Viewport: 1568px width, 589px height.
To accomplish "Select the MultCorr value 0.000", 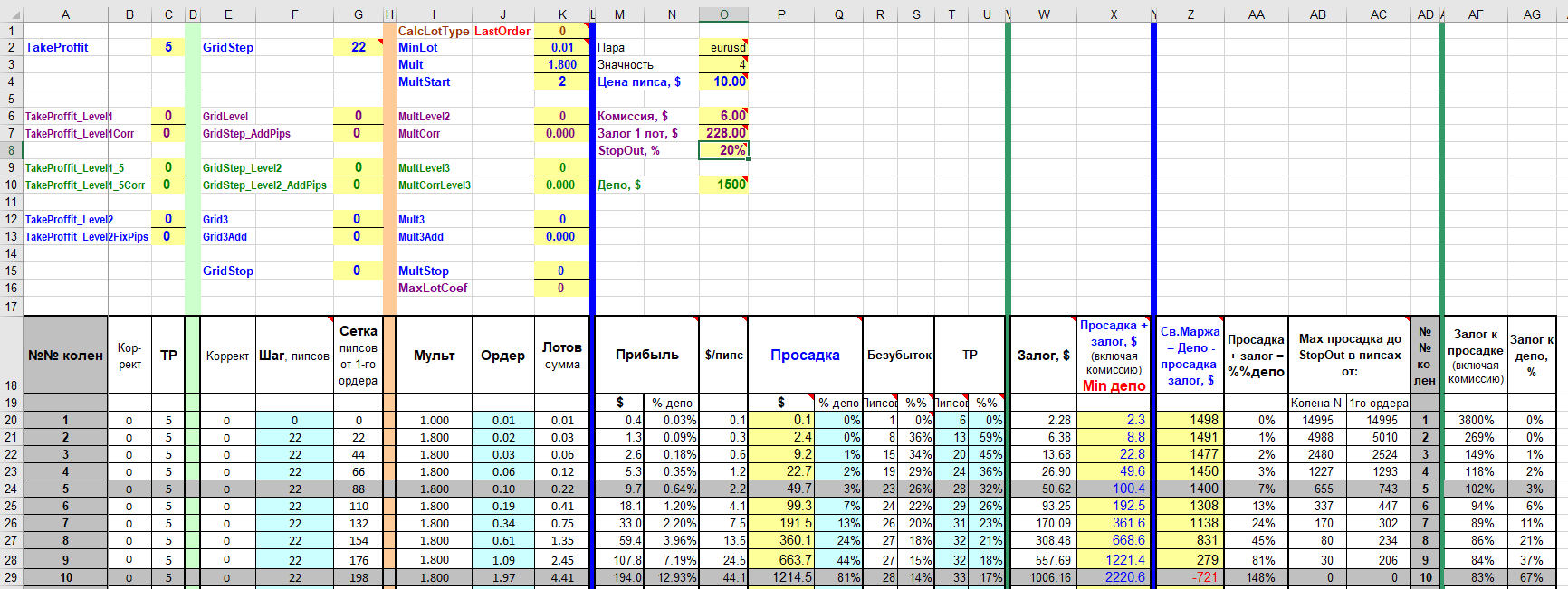I will tap(562, 133).
